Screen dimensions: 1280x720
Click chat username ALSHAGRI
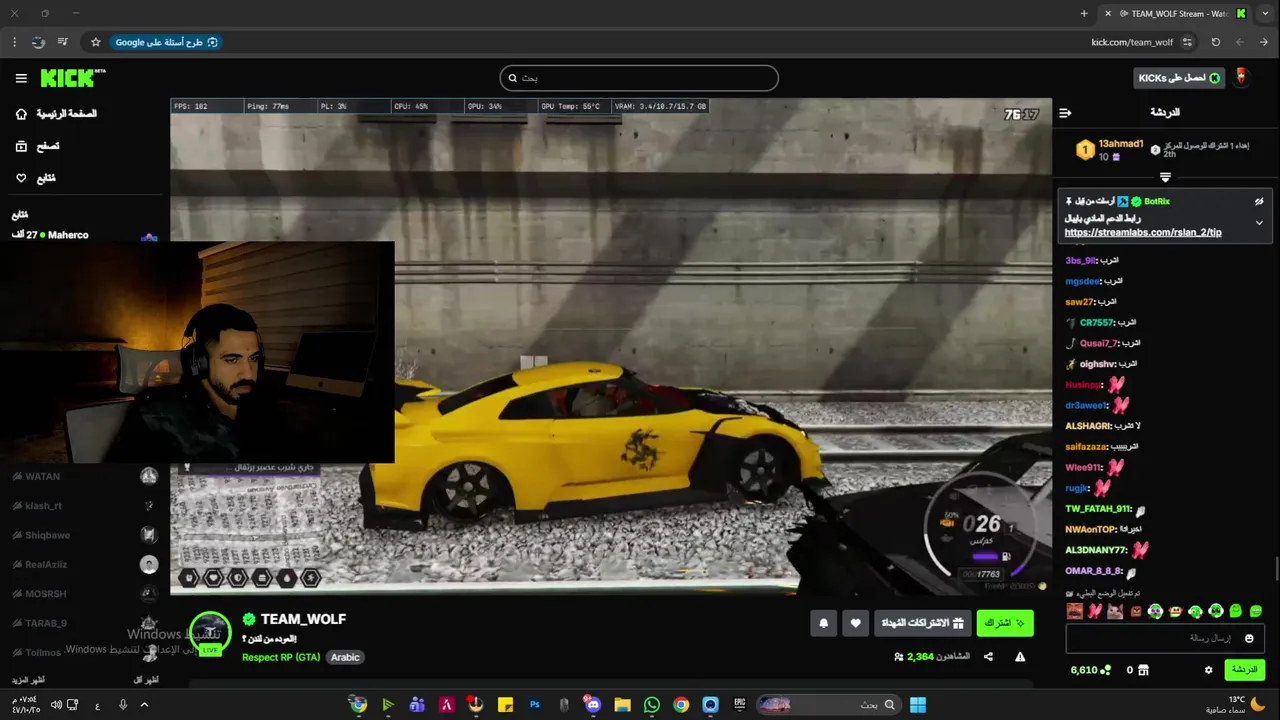tap(1089, 426)
